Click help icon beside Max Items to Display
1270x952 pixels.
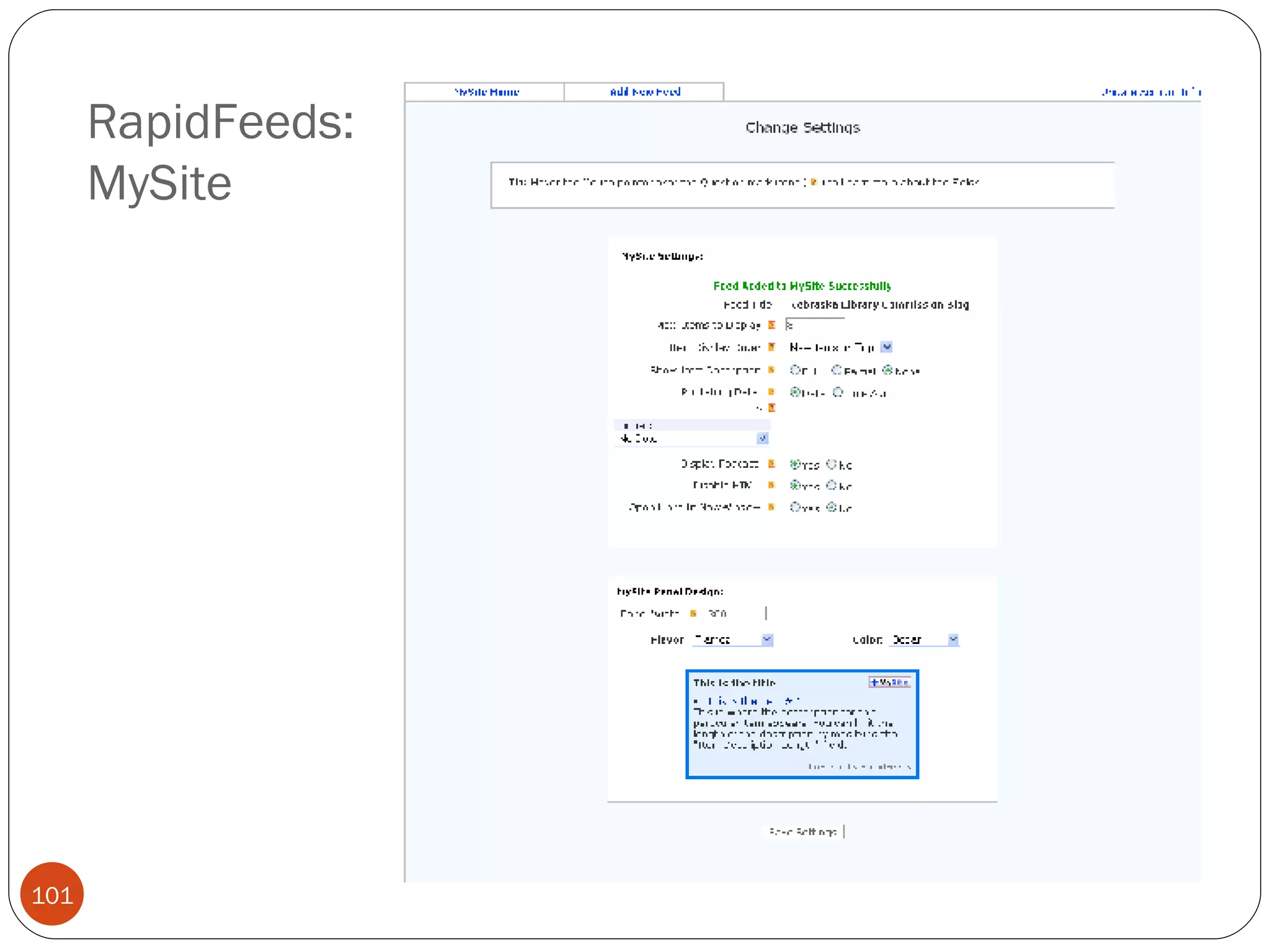[x=772, y=325]
